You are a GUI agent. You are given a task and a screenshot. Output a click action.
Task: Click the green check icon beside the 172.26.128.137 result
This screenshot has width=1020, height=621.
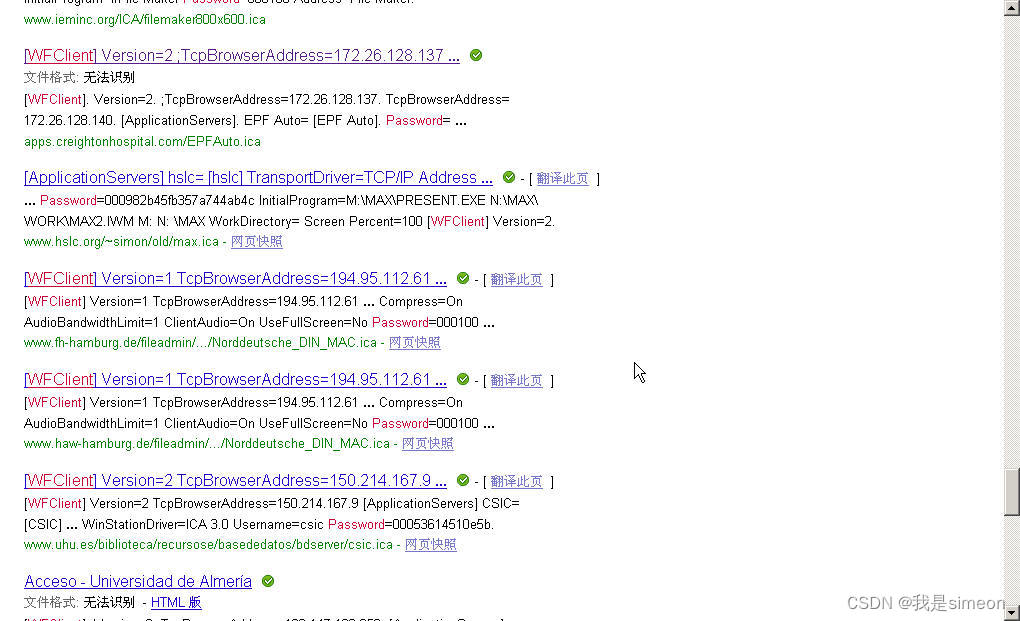(x=476, y=55)
